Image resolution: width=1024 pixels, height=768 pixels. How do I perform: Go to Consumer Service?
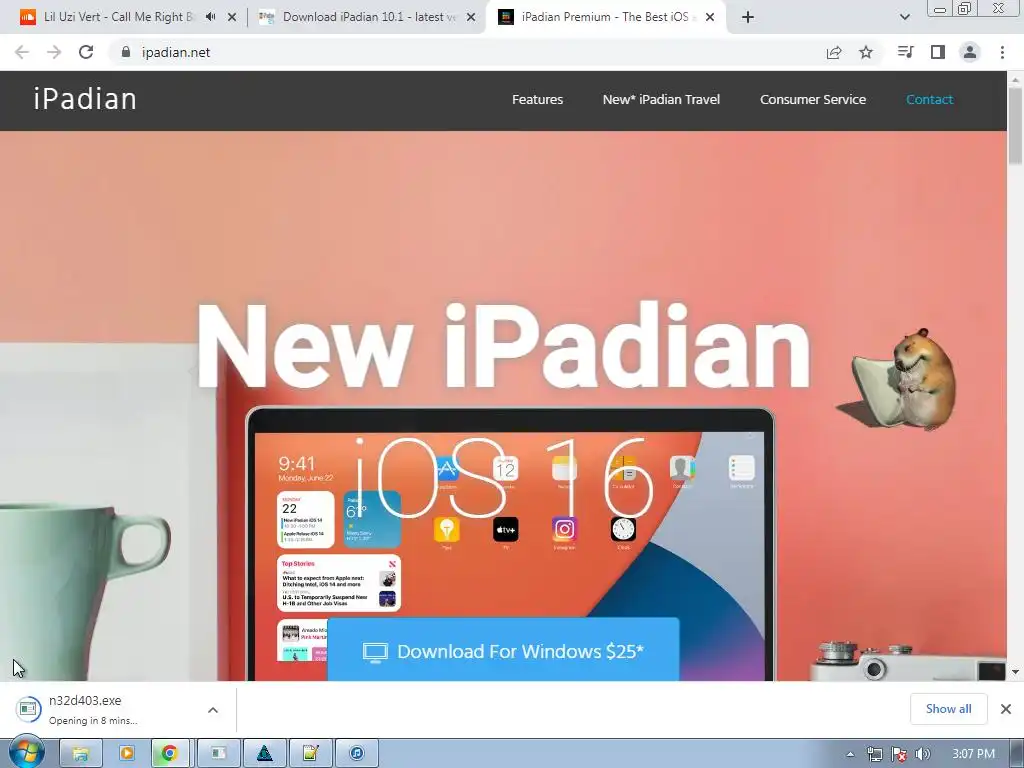click(x=812, y=99)
